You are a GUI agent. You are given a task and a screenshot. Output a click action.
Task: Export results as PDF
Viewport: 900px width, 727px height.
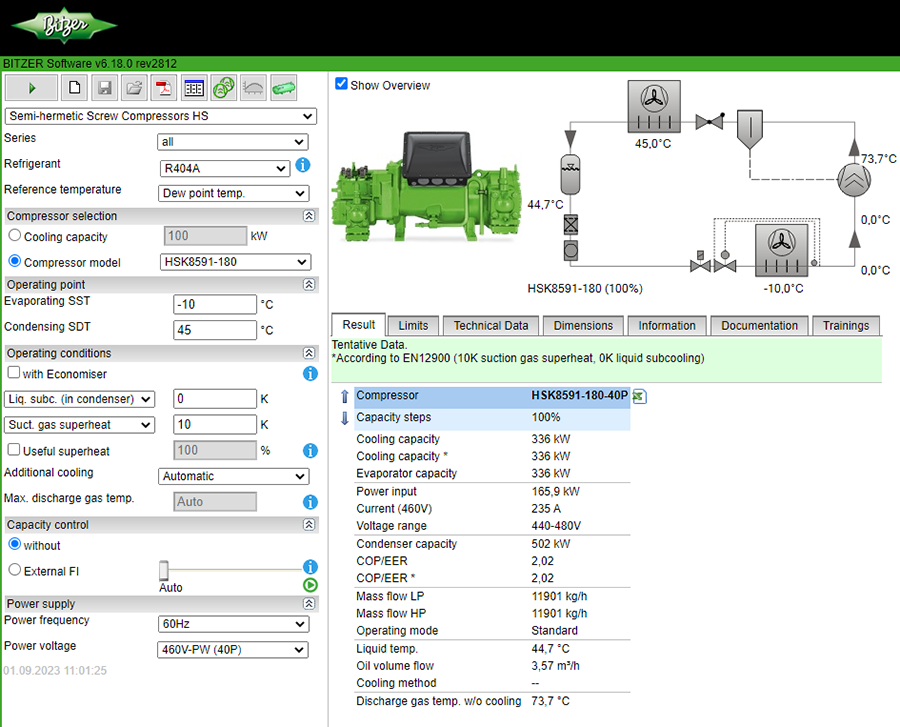(x=164, y=88)
